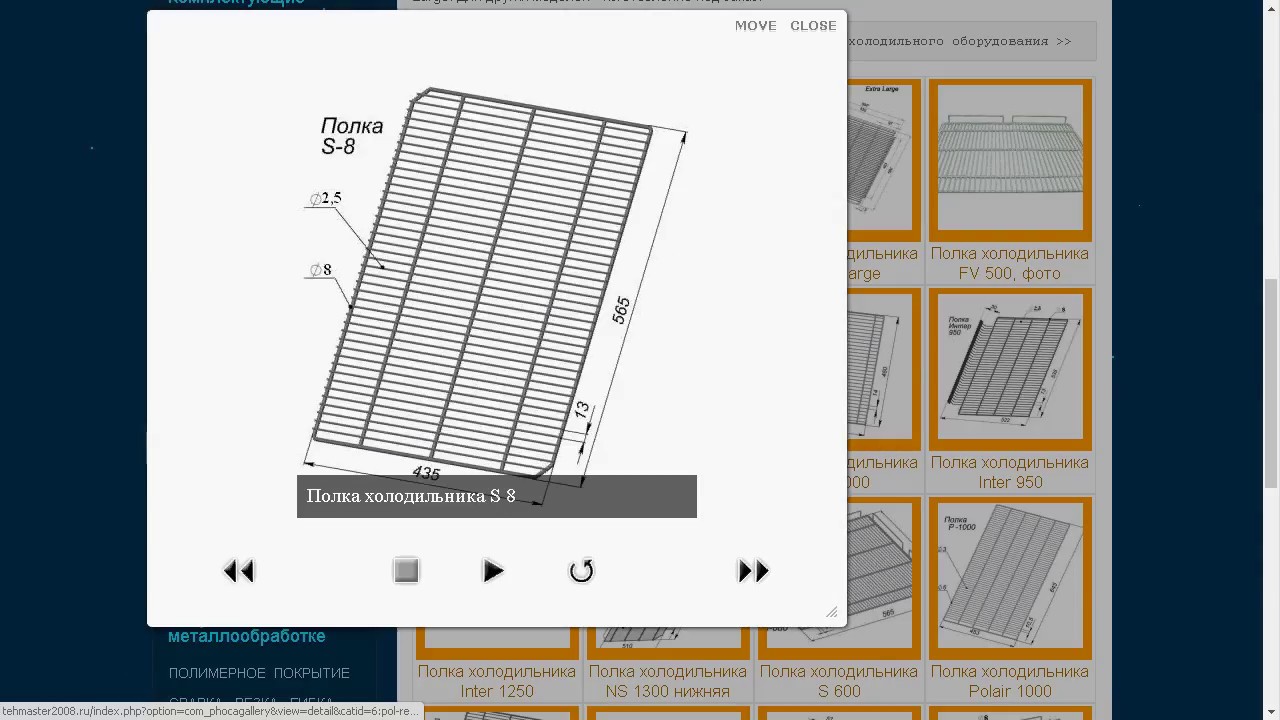The height and width of the screenshot is (720, 1280).
Task: Open thumbnail Полка холодильника Polair 1000
Action: tap(1010, 578)
